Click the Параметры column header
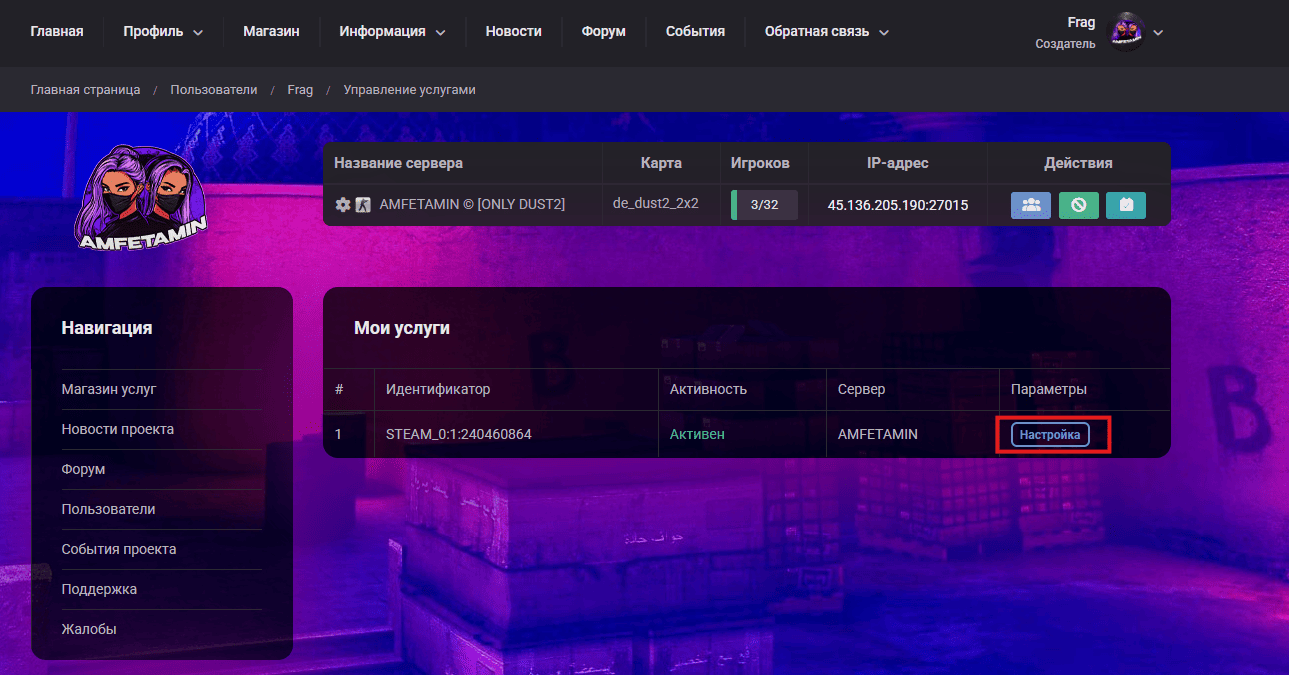The height and width of the screenshot is (675, 1289). click(1049, 389)
